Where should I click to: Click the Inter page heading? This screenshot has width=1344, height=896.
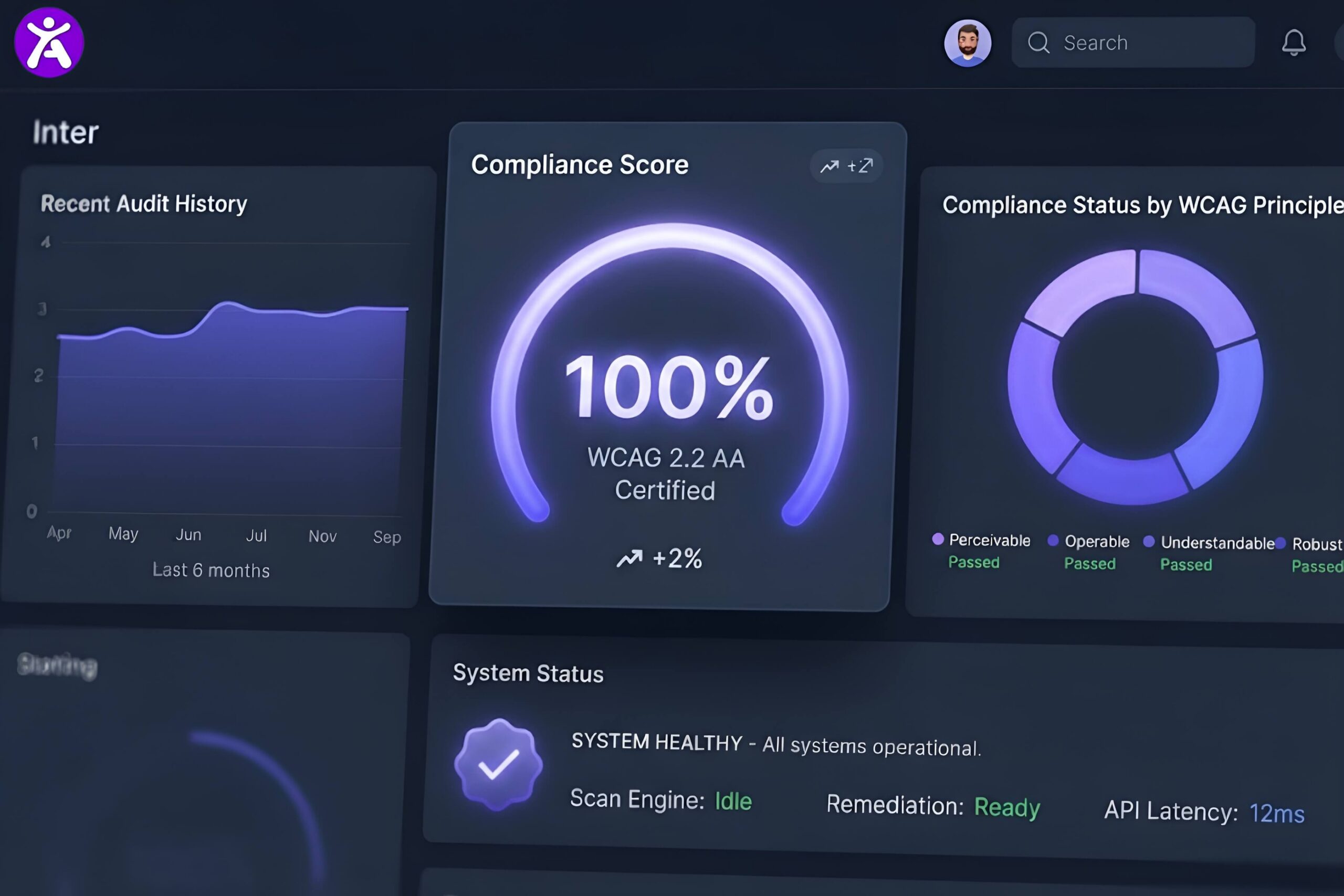point(66,133)
